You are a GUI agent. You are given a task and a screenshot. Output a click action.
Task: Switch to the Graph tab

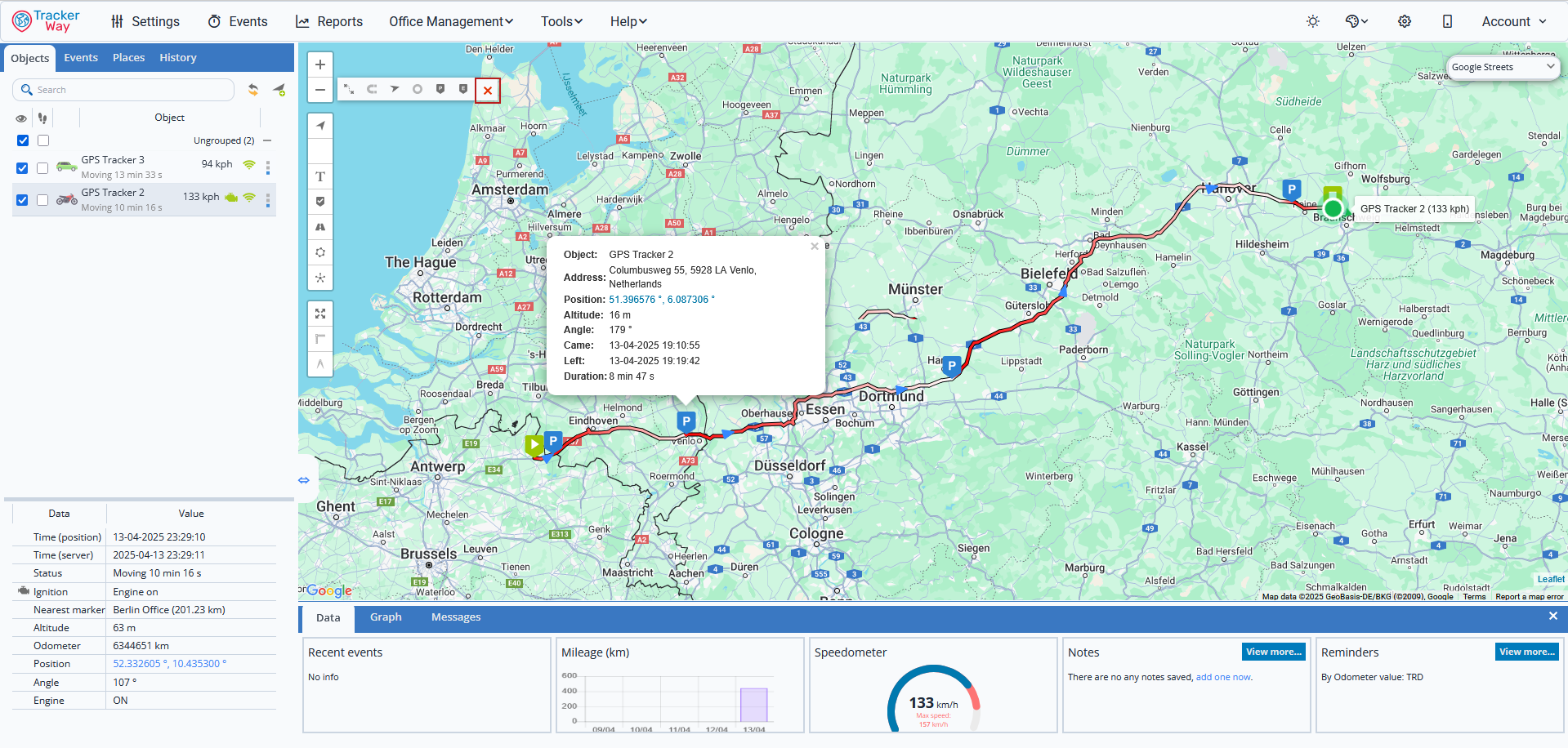click(x=386, y=617)
